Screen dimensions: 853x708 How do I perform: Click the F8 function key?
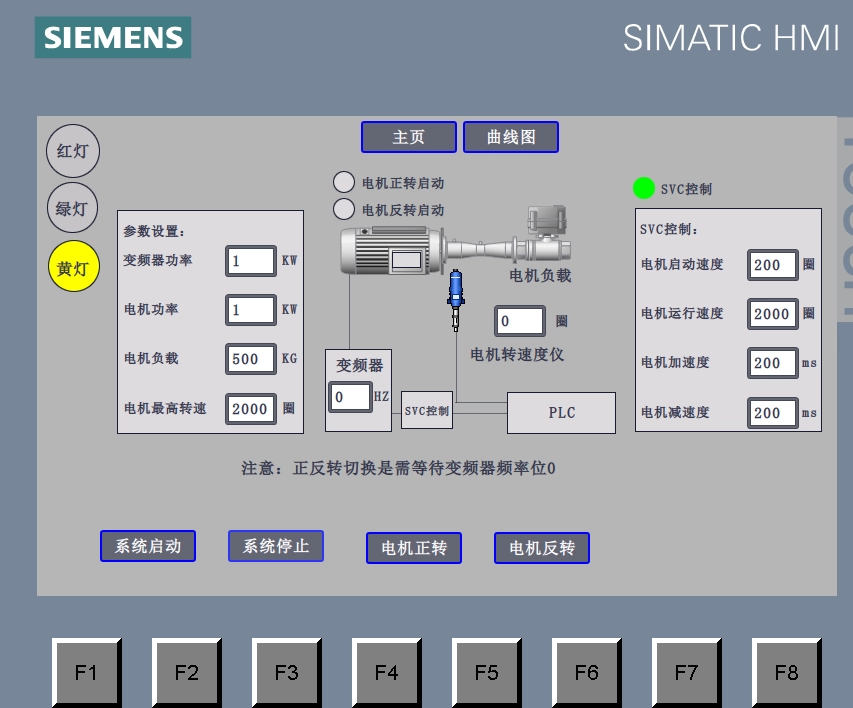(787, 673)
